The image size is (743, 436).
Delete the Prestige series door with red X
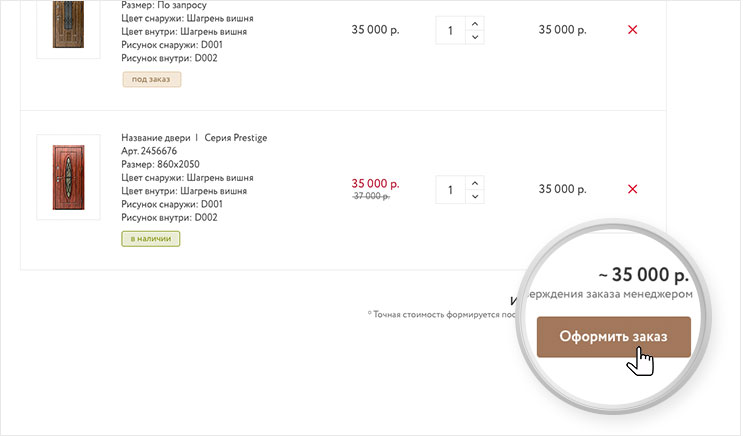(x=632, y=189)
